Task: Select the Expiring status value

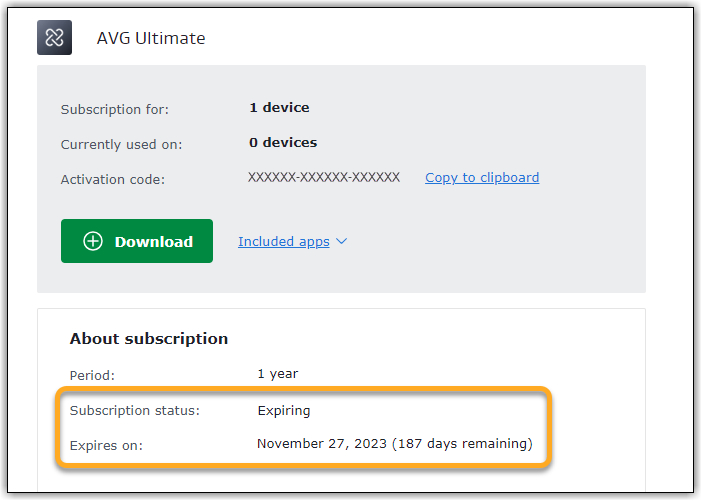Action: 283,411
